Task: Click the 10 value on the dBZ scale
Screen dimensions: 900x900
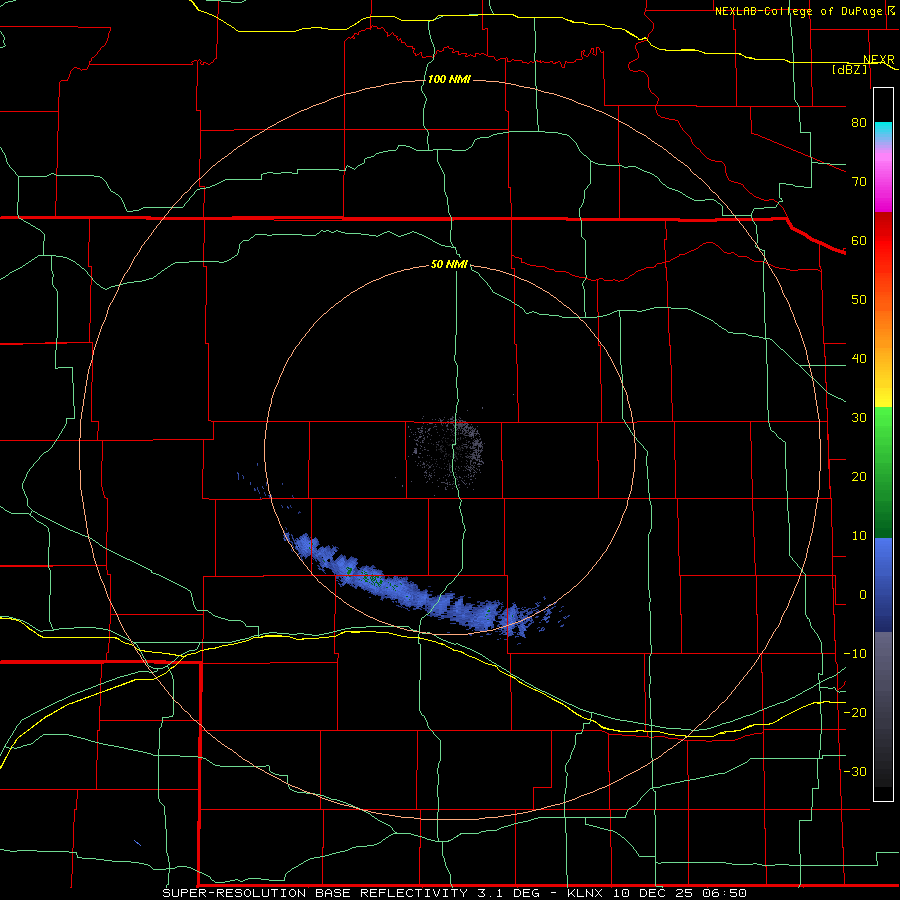Action: point(859,536)
